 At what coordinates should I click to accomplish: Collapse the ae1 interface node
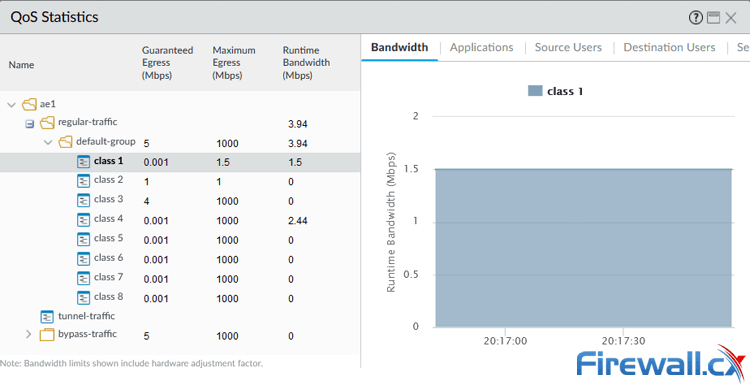tap(11, 105)
